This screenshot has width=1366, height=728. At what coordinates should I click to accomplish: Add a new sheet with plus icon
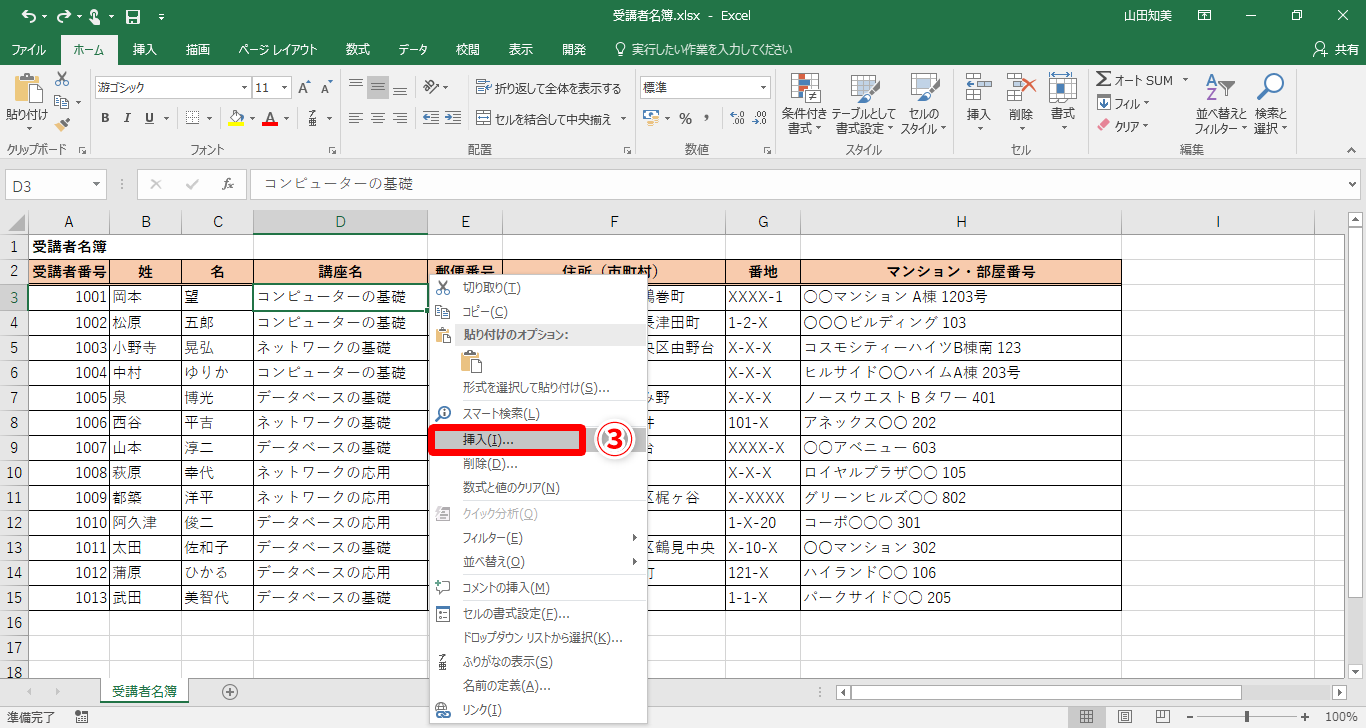click(x=230, y=691)
